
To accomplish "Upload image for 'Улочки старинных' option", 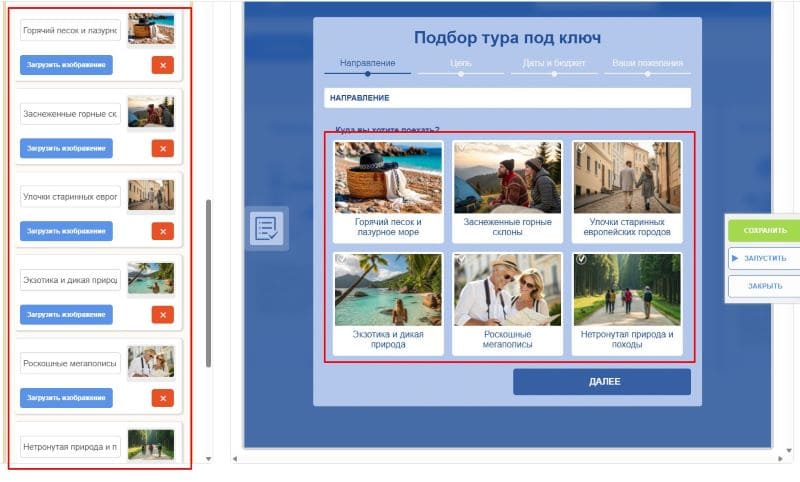I will click(66, 231).
